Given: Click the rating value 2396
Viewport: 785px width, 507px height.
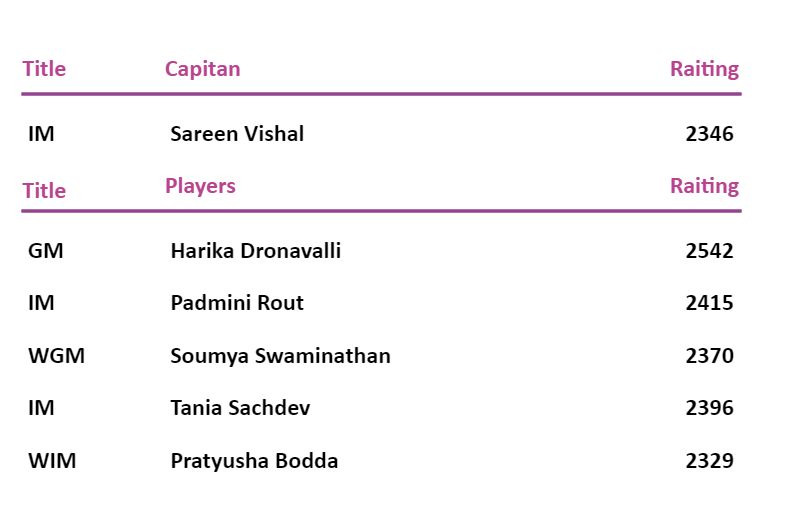Looking at the screenshot, I should point(709,408).
